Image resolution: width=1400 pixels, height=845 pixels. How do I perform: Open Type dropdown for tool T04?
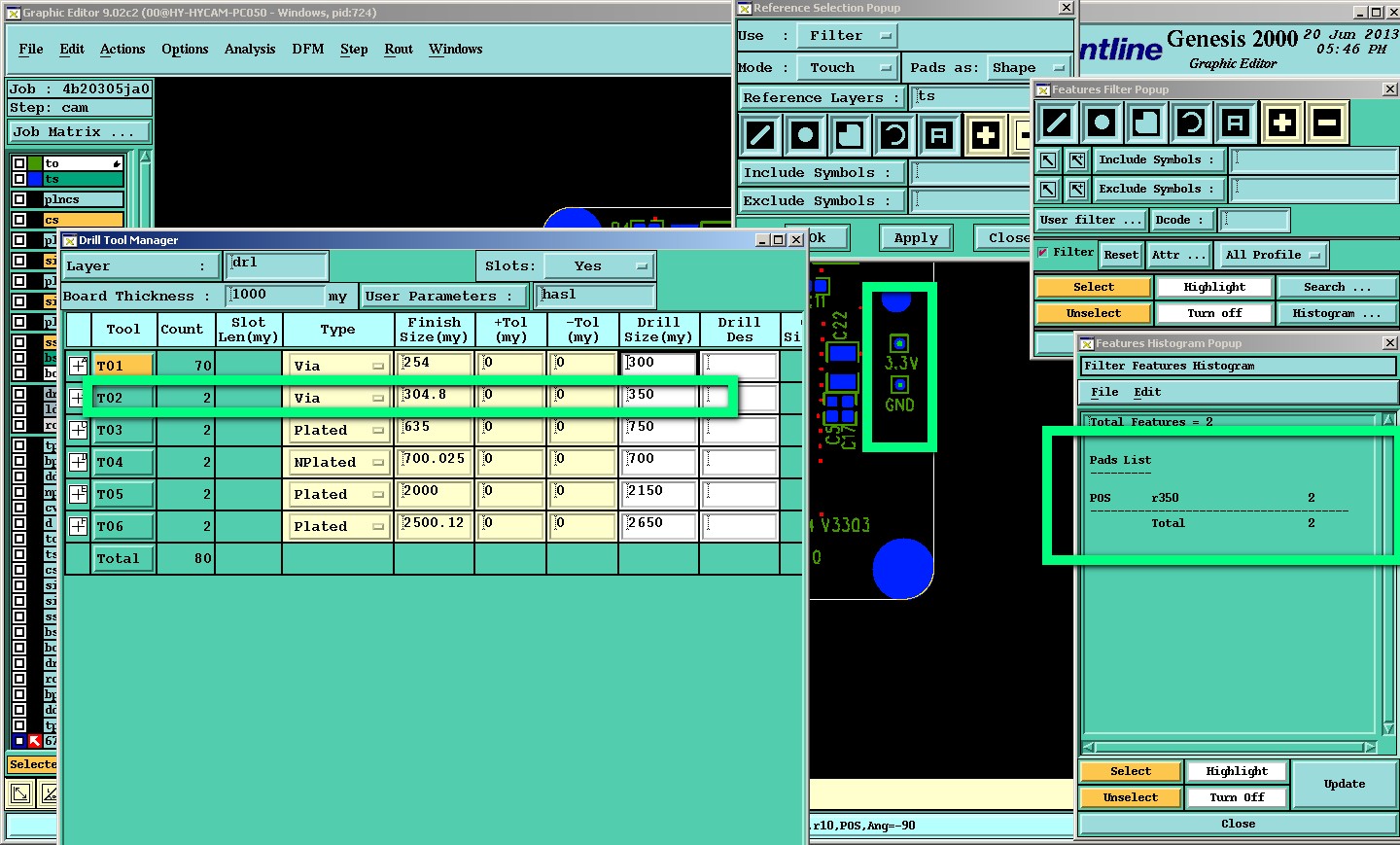(337, 462)
